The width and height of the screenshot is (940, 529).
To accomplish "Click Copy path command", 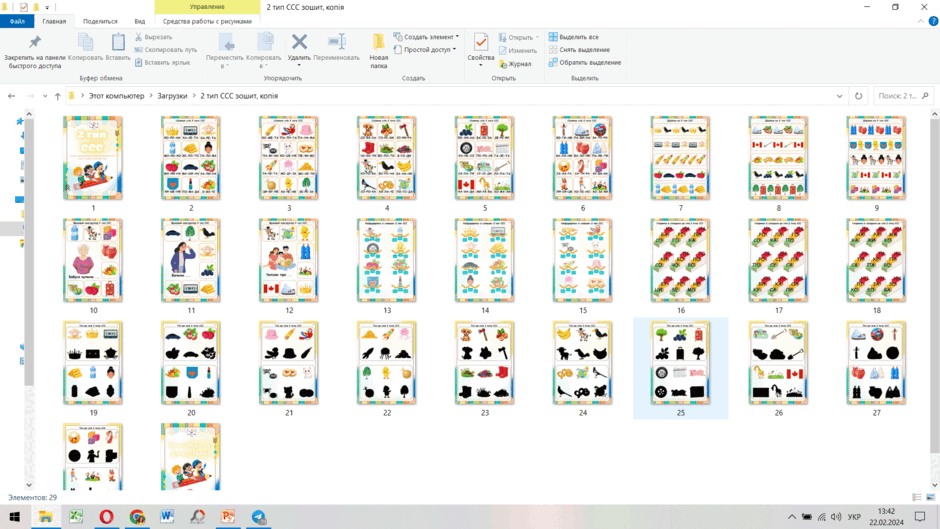I will [165, 50].
